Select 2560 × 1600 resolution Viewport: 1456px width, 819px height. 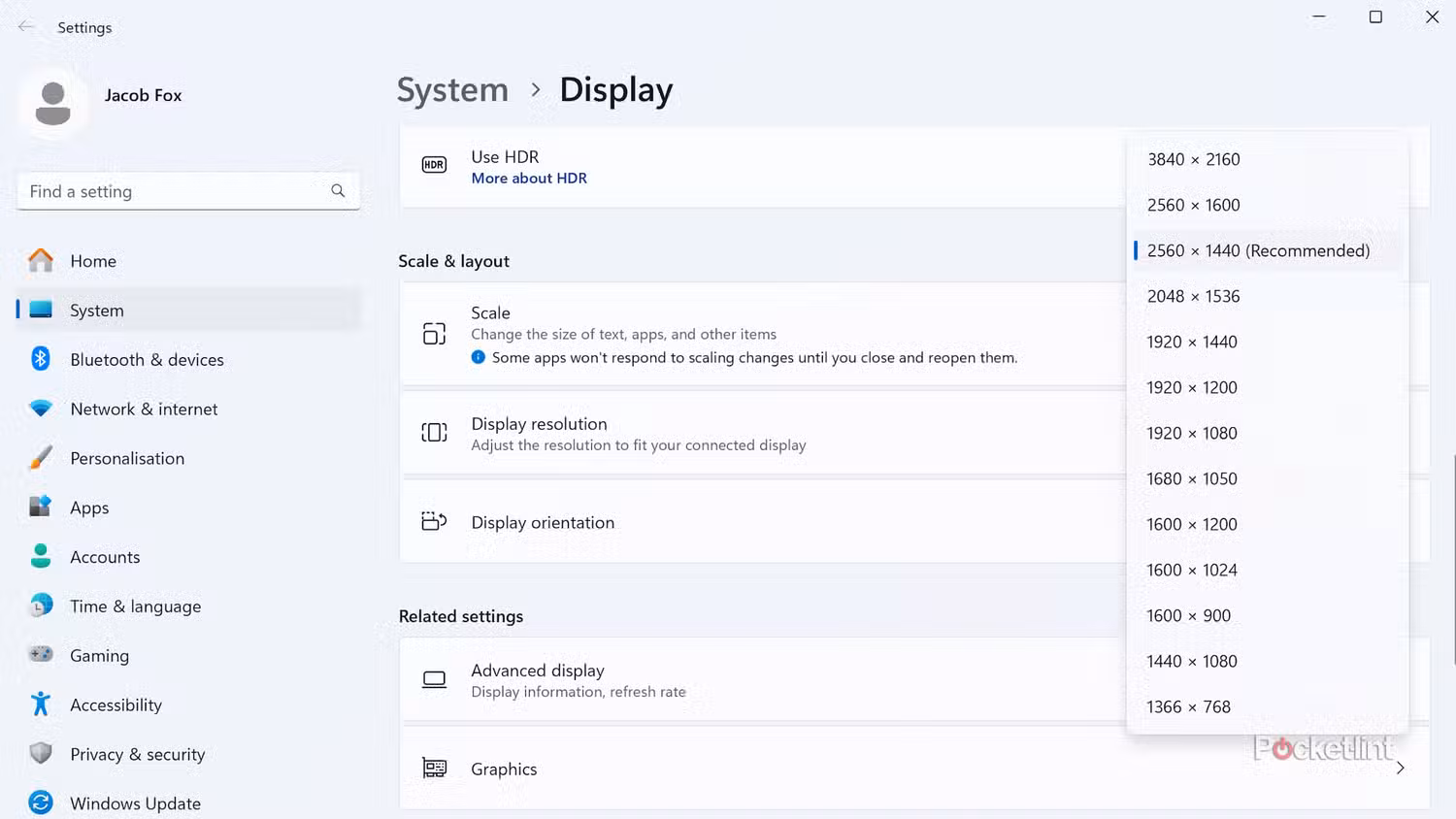[x=1267, y=205]
